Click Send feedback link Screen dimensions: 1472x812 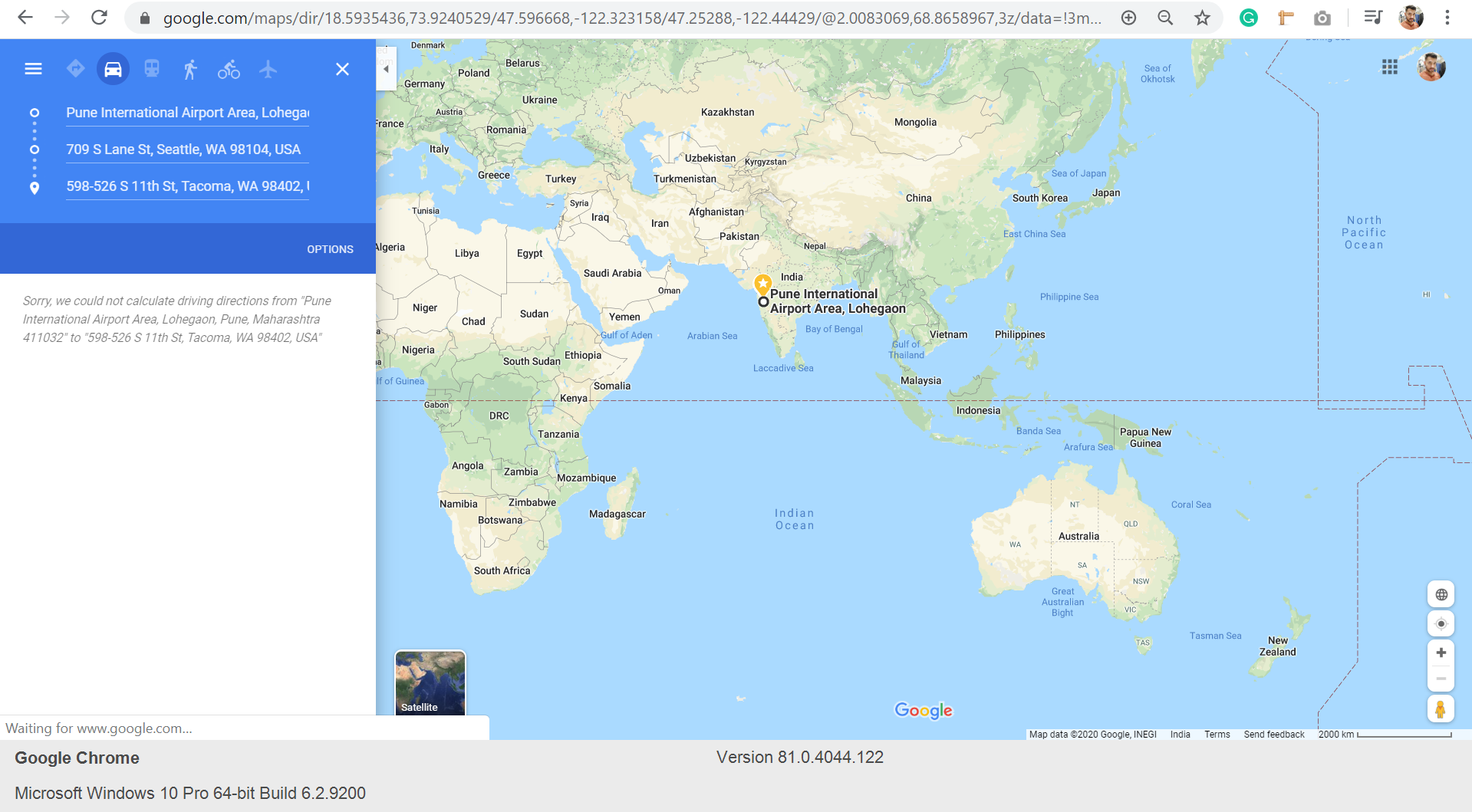[x=1274, y=735]
